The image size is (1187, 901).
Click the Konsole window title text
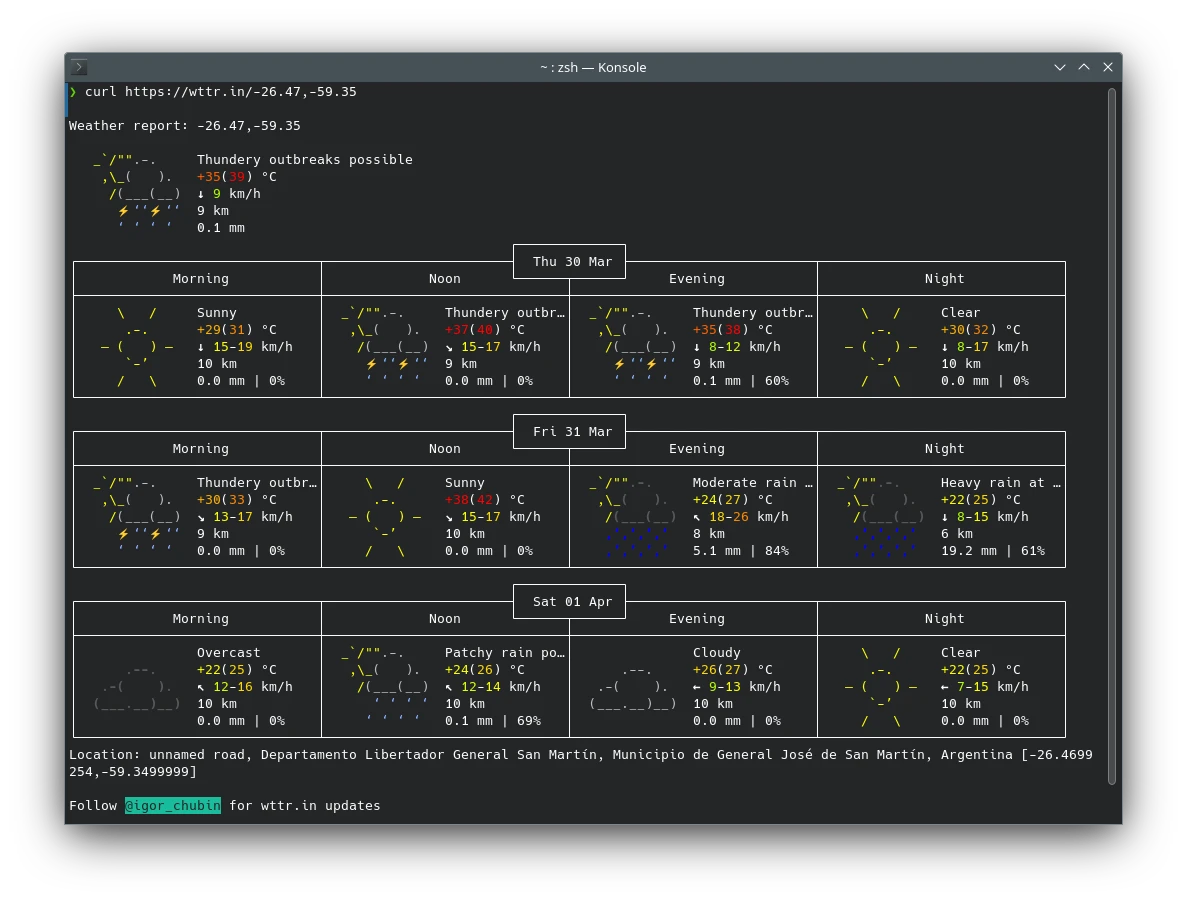click(593, 67)
